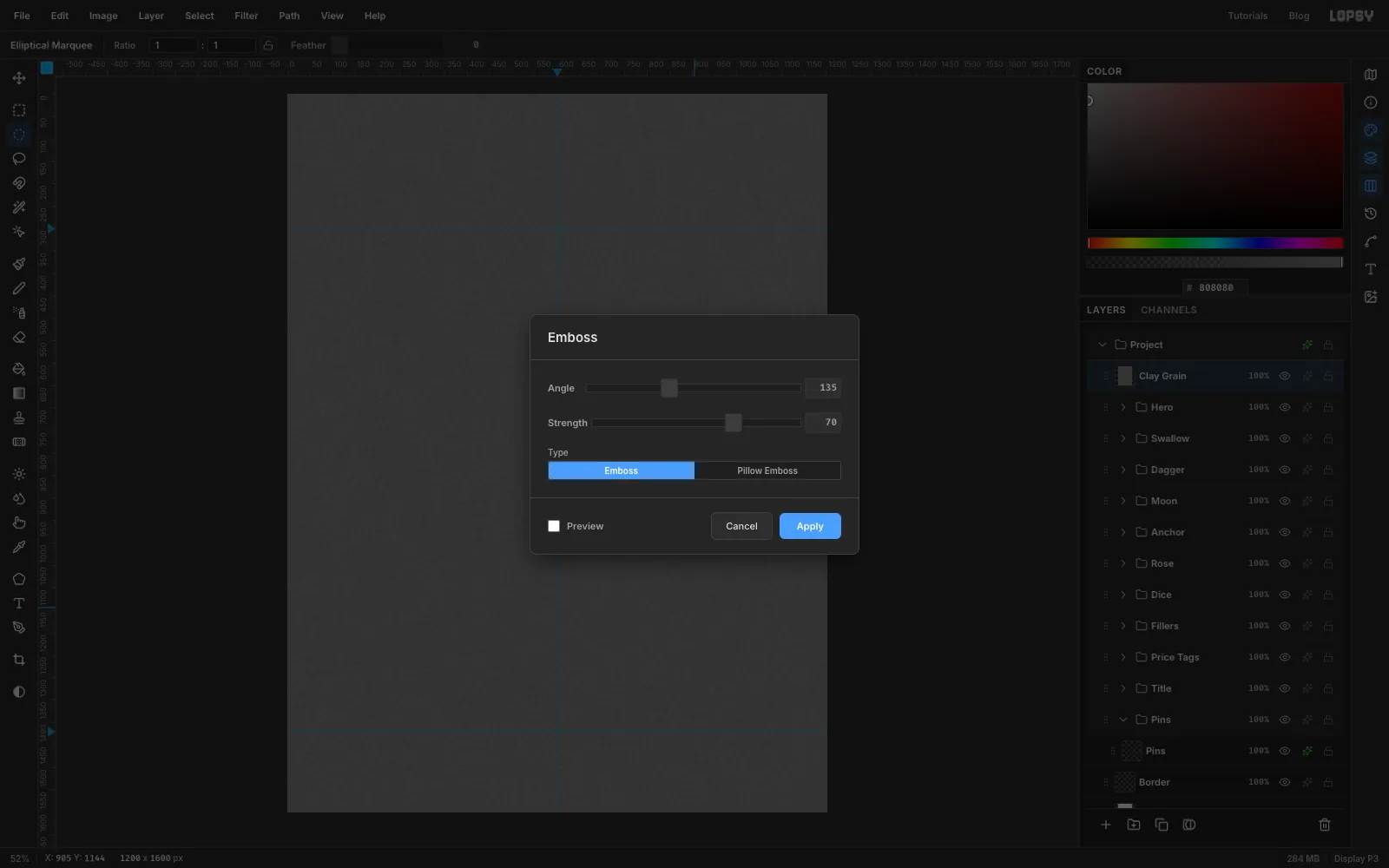Select the Move tool
Viewport: 1389px width, 868px height.
point(19,78)
